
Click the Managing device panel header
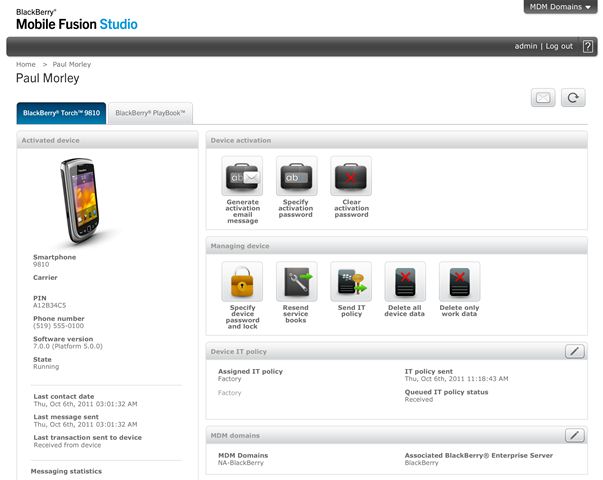396,246
